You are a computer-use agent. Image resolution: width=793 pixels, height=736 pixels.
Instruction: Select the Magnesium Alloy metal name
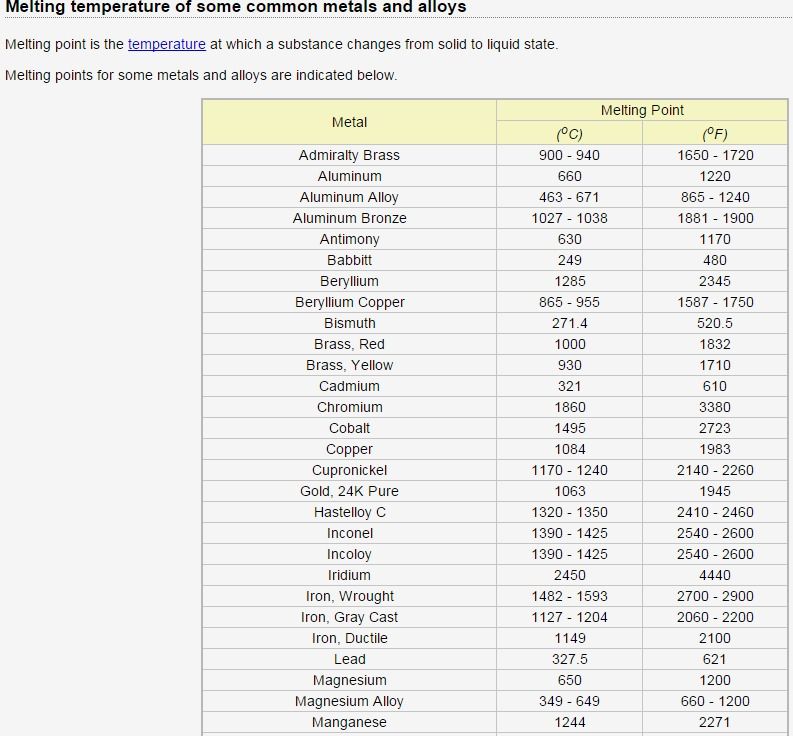349,701
